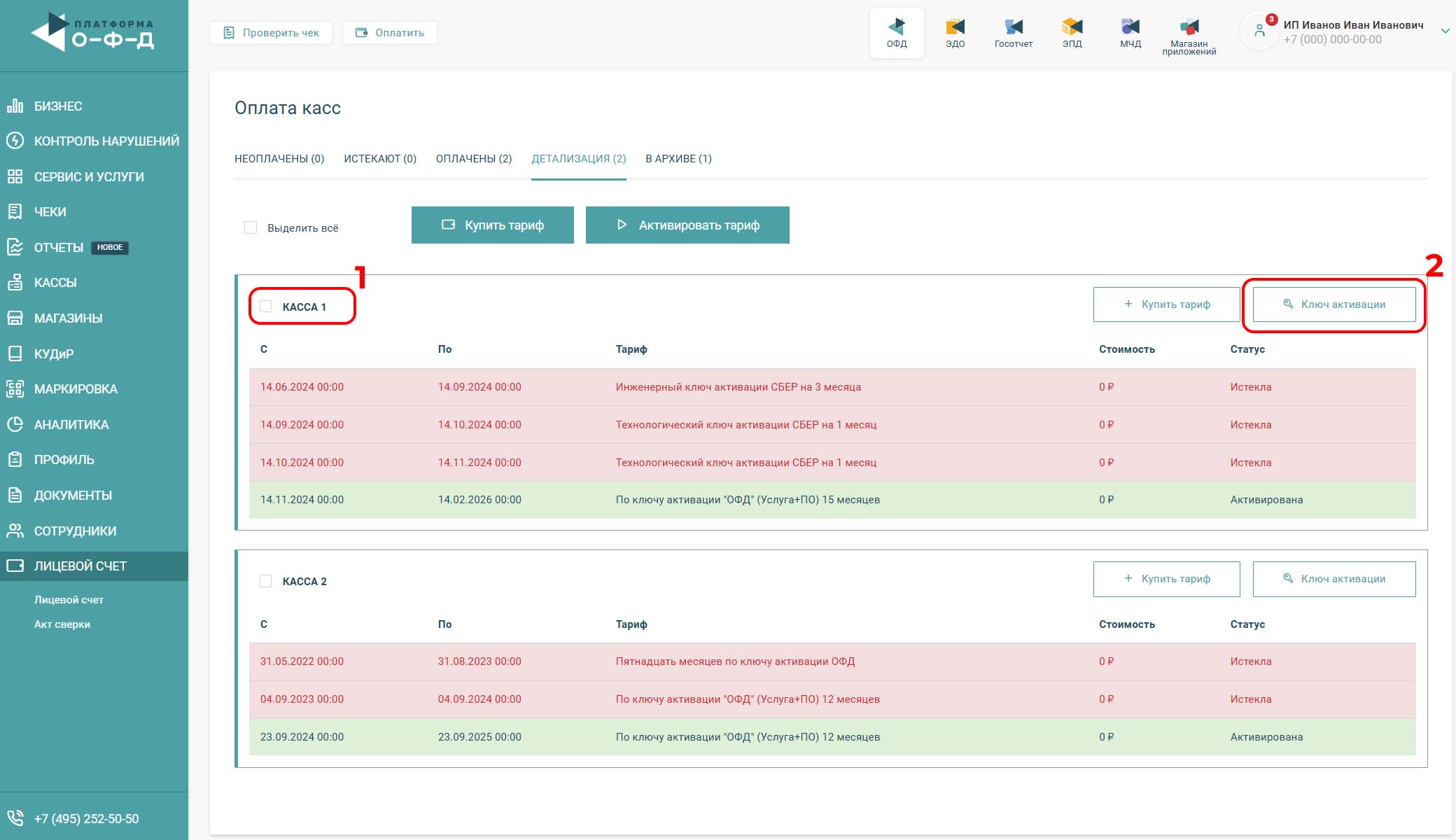Open СОТРУДНИКИ section in sidebar
Viewport: 1456px width, 840px height.
(94, 531)
